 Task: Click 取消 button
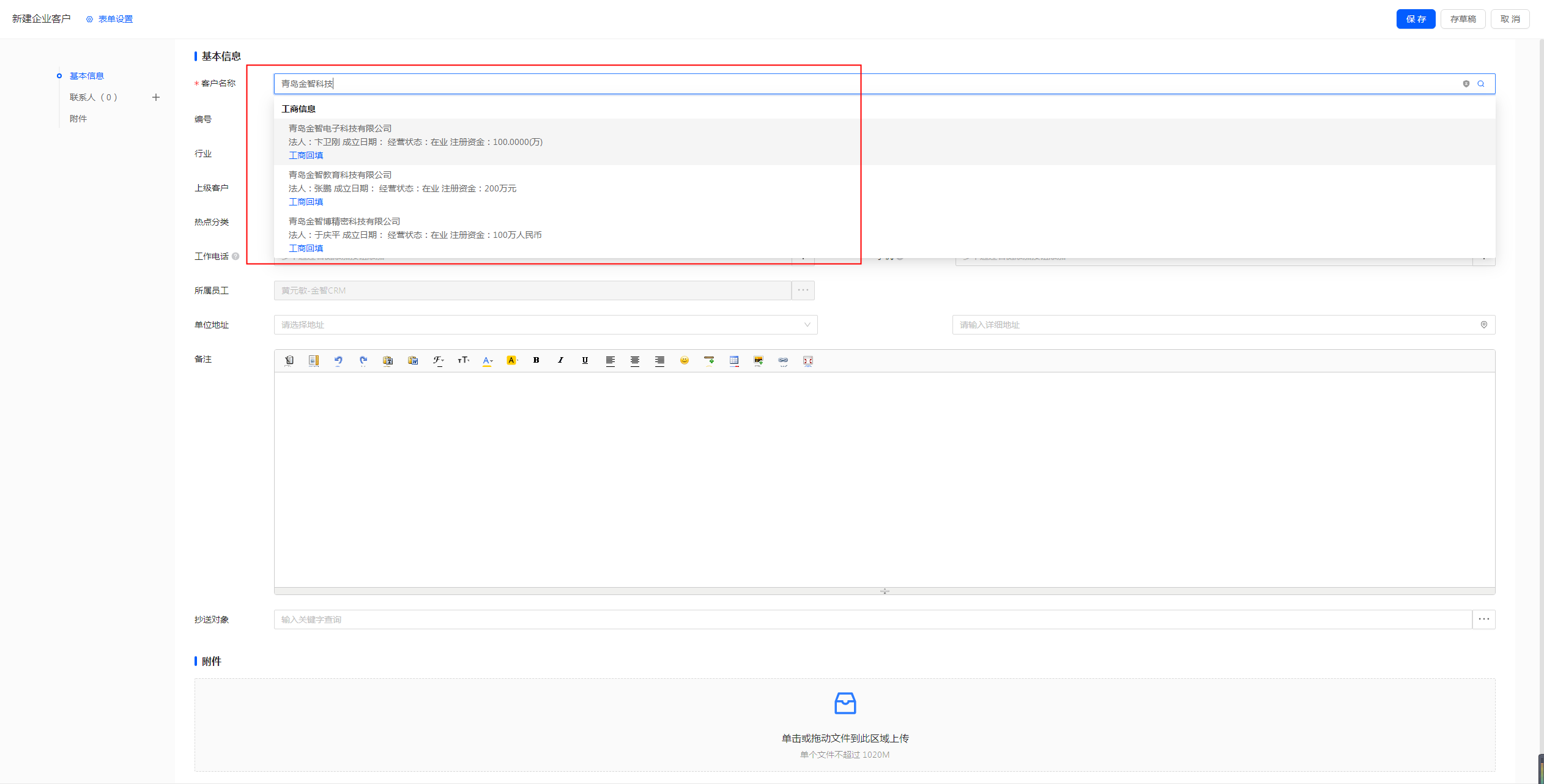tap(1510, 19)
